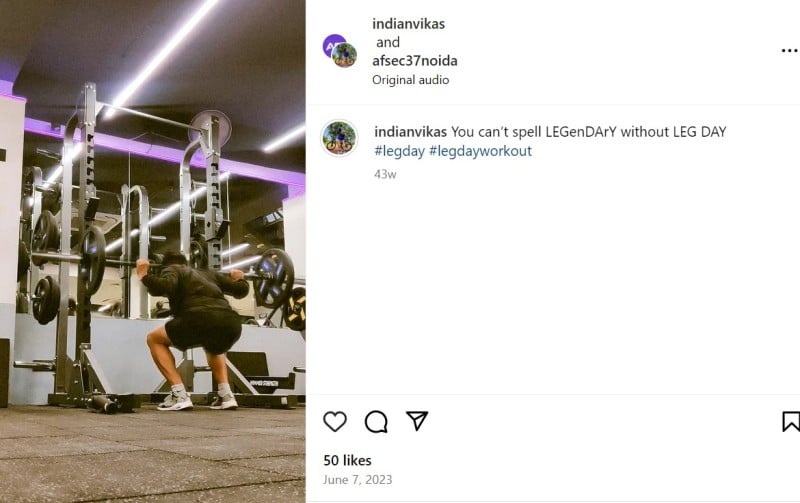
Task: Open more options three-dot menu
Action: [789, 51]
